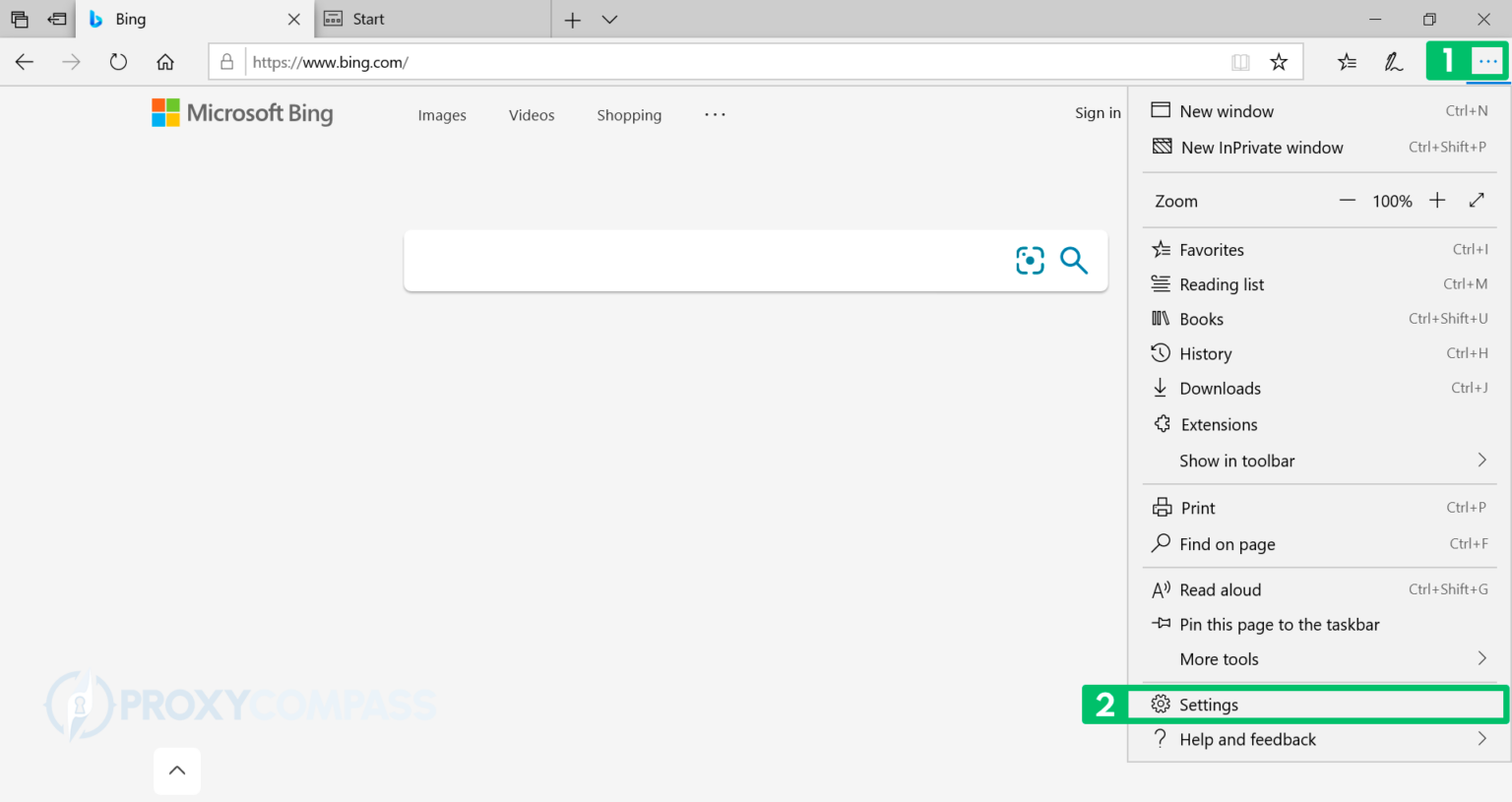Expand the More tools submenu
Image resolution: width=1512 pixels, height=802 pixels.
[x=1219, y=658]
